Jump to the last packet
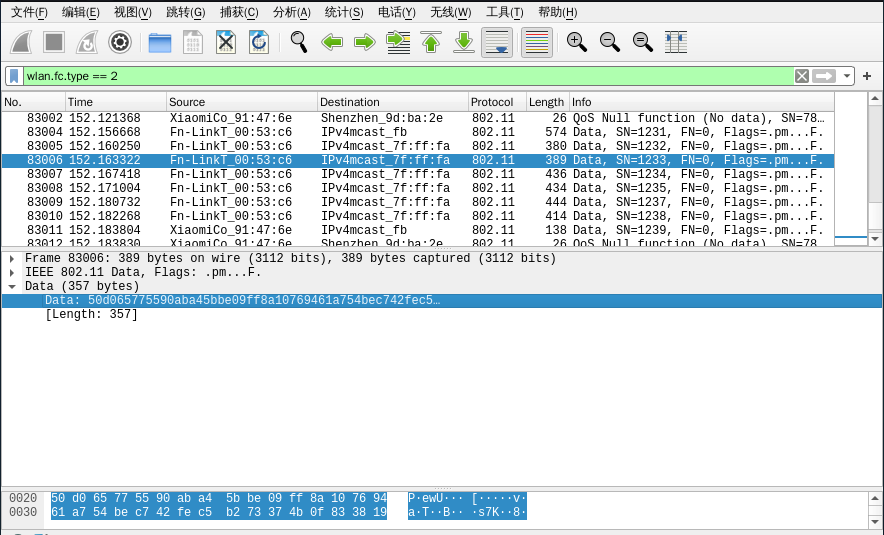The height and width of the screenshot is (535, 884). pyautogui.click(x=463, y=42)
